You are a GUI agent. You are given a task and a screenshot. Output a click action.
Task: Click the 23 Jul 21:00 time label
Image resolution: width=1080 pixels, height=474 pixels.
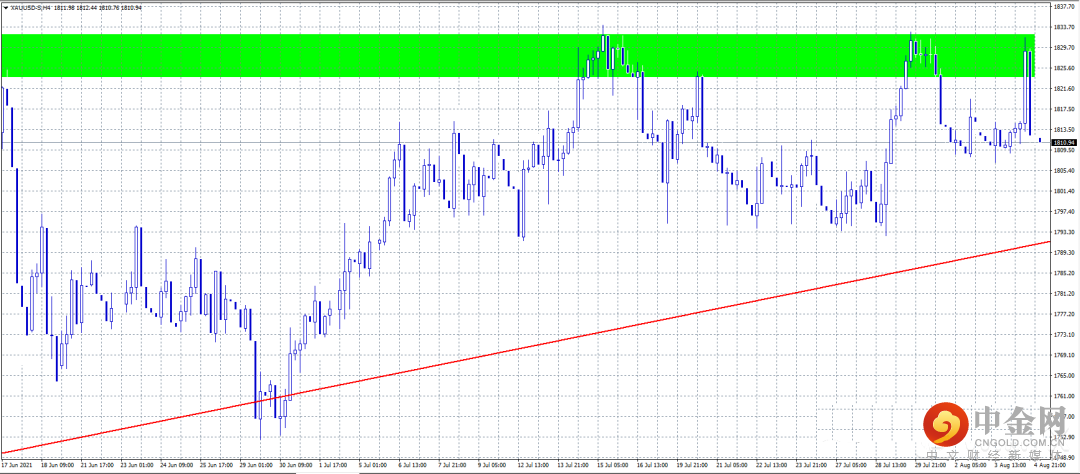[810, 465]
